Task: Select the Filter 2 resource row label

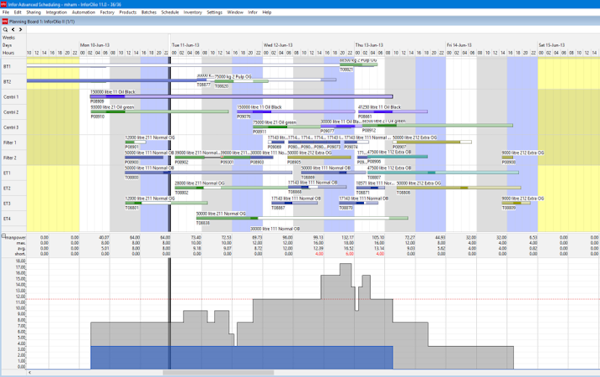Action: point(10,158)
